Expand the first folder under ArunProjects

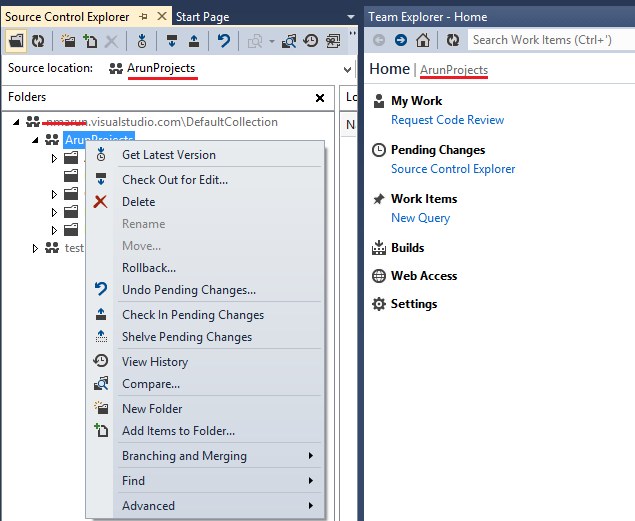54,158
